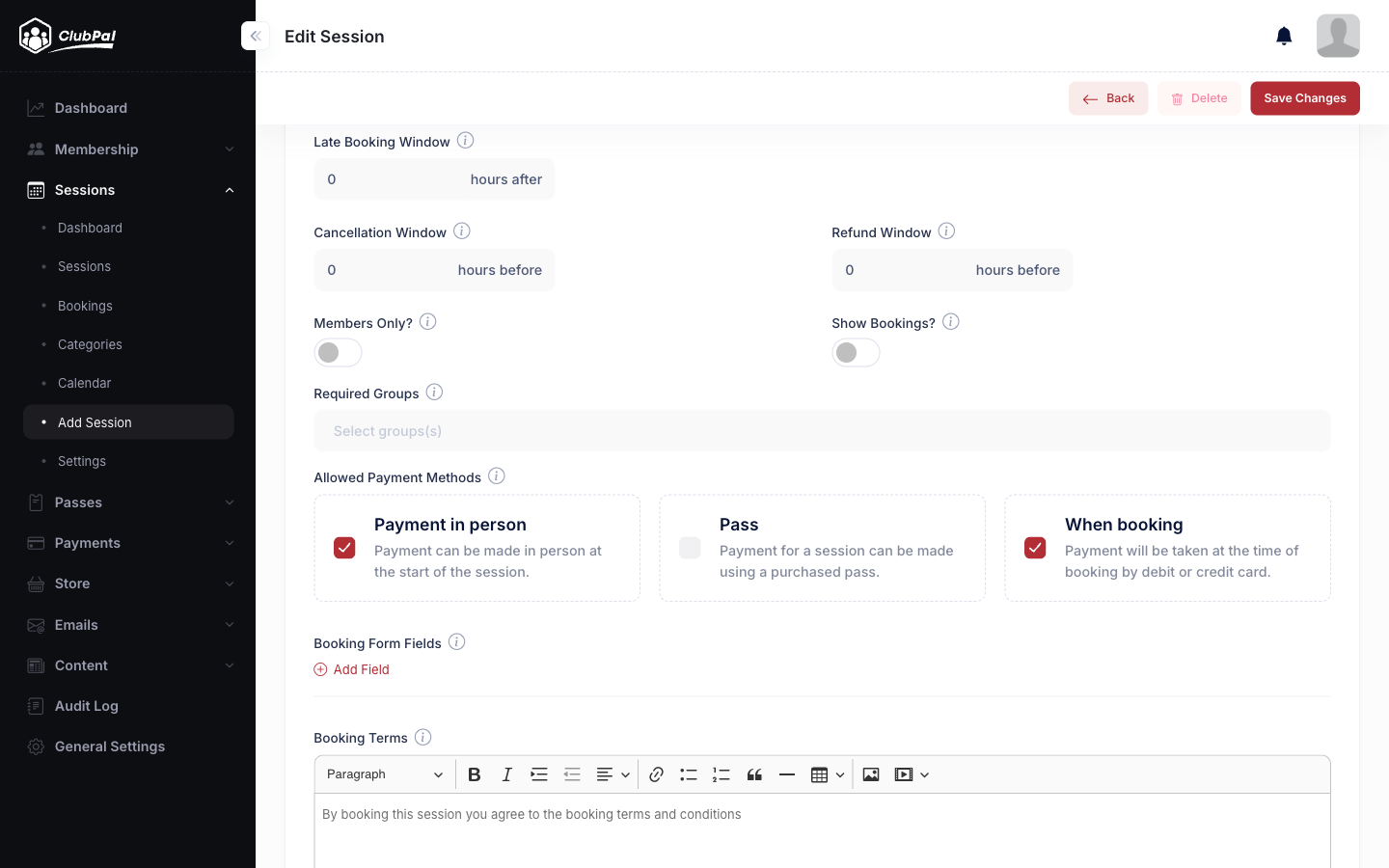Open notifications via the bell icon
The image size is (1389, 868).
pos(1284,36)
